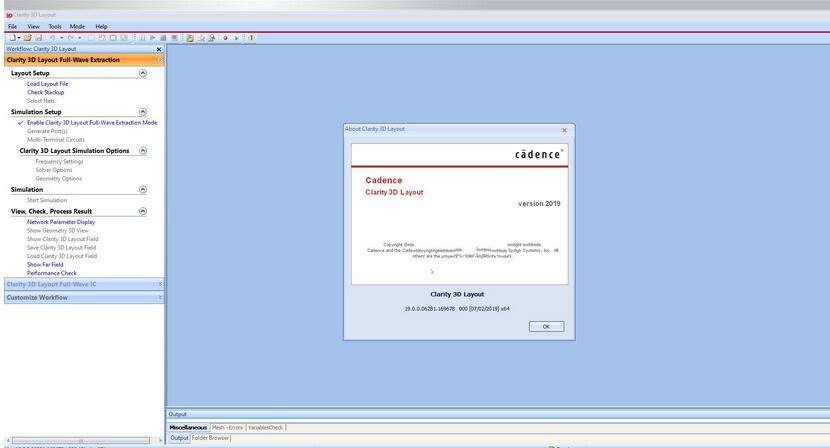Click Frequency Settings option
This screenshot has width=830, height=448.
[59, 162]
